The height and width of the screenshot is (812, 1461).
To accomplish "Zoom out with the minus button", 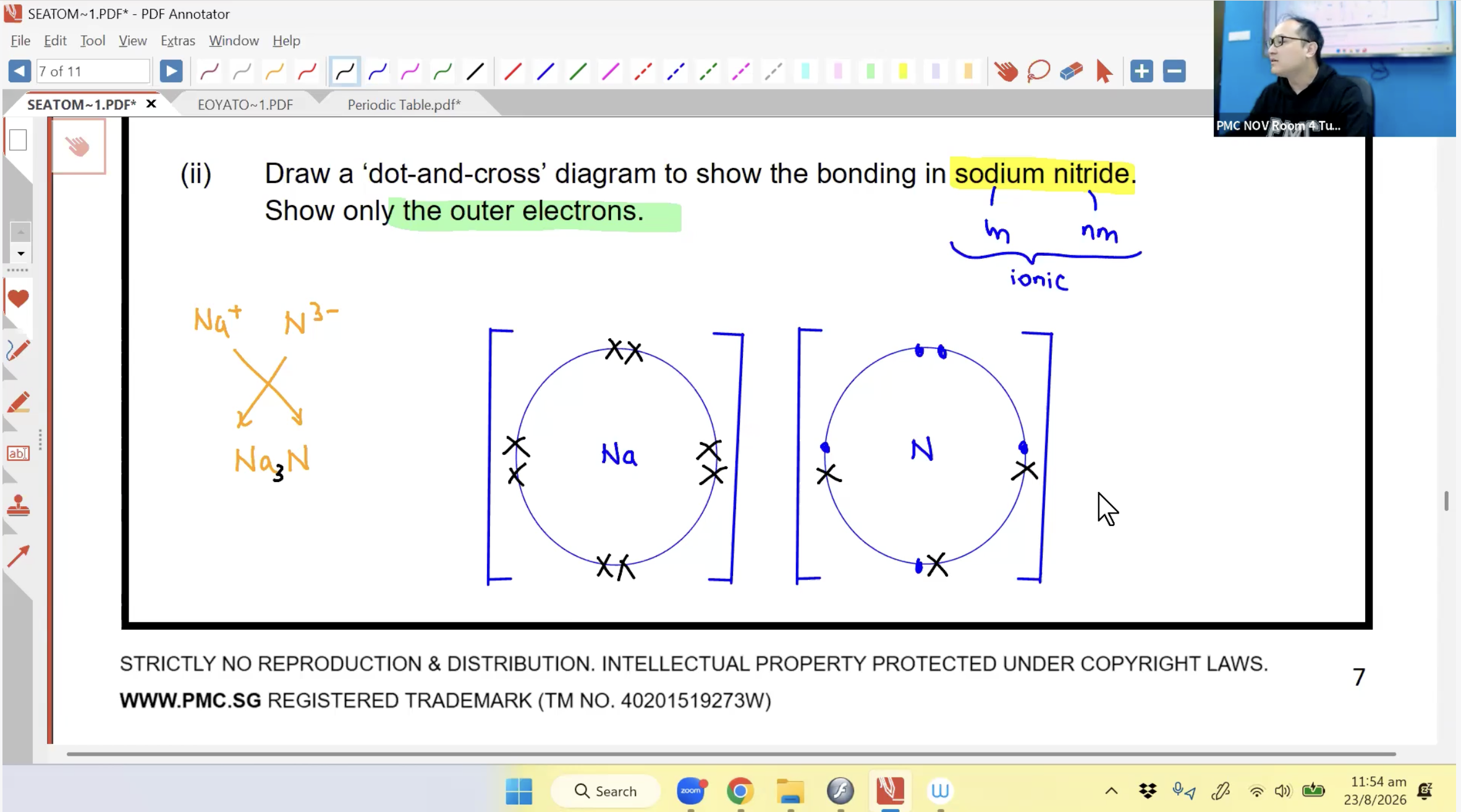I will coord(1174,71).
